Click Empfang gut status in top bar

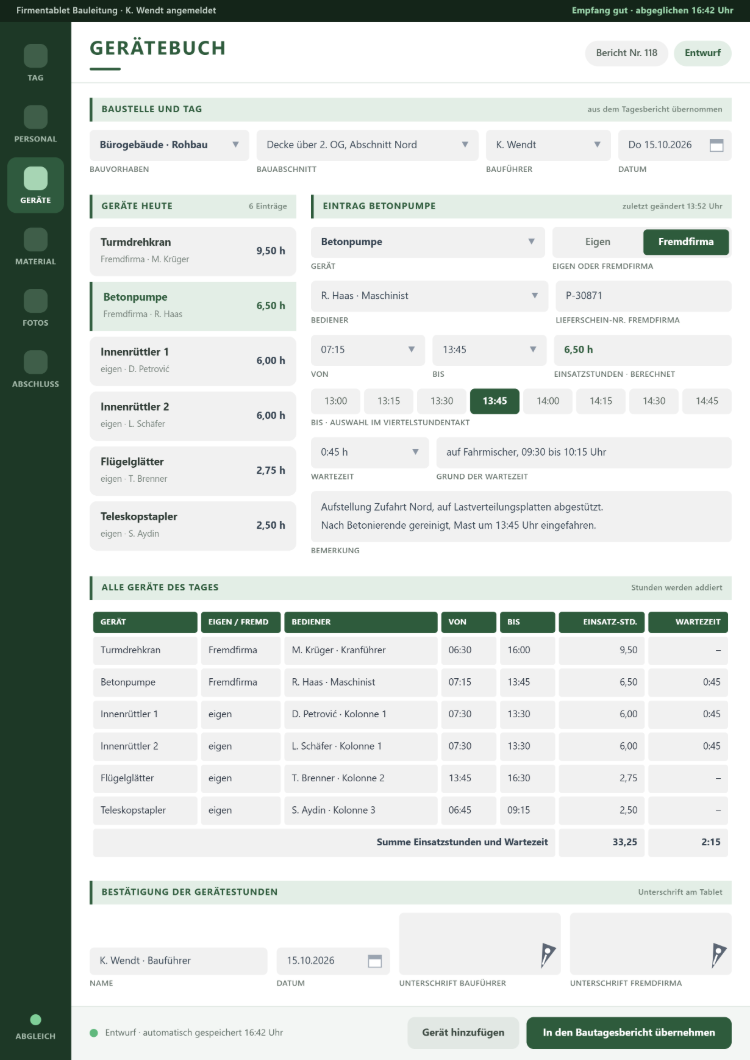coord(653,11)
